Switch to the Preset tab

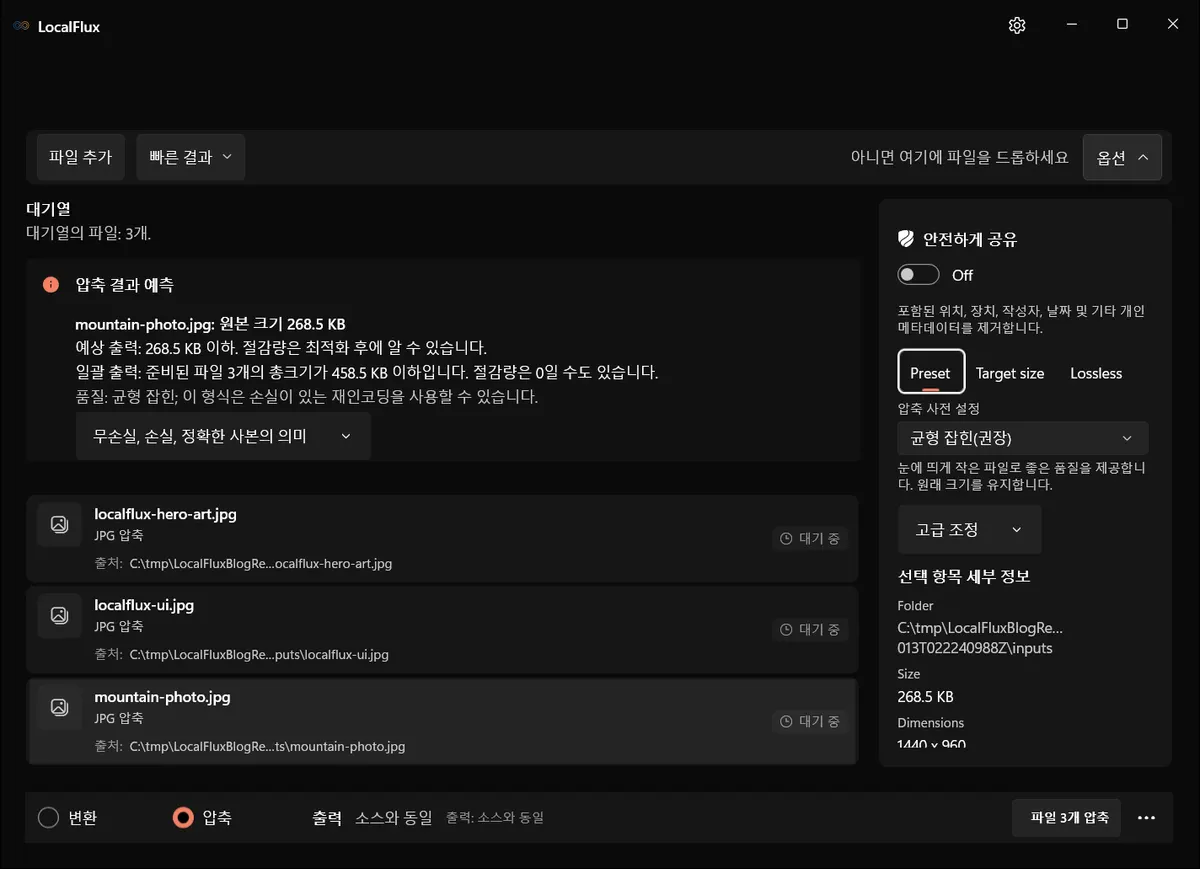(931, 373)
